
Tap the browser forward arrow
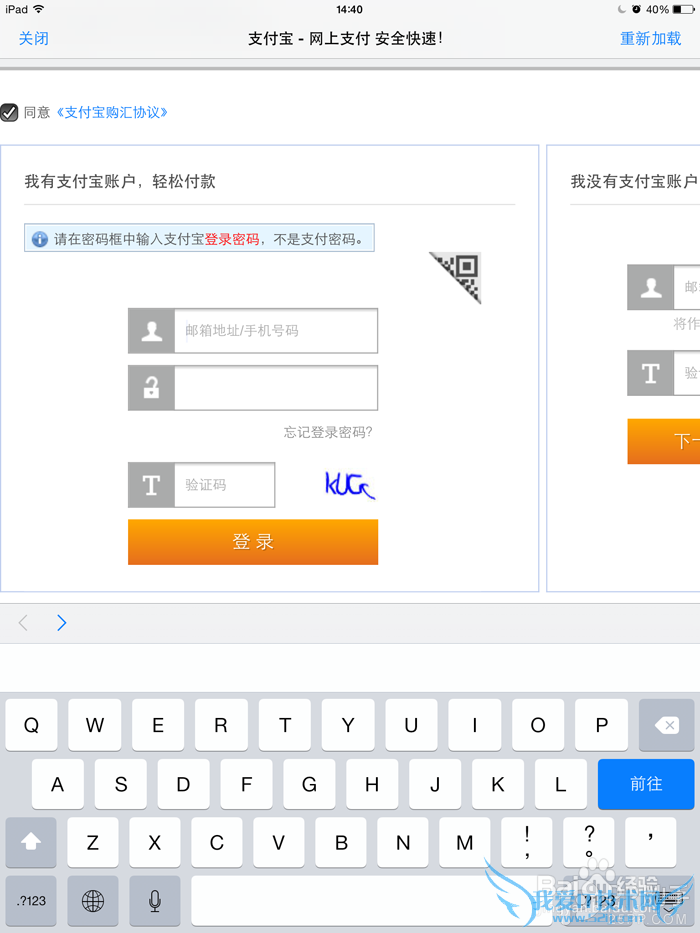(x=61, y=623)
